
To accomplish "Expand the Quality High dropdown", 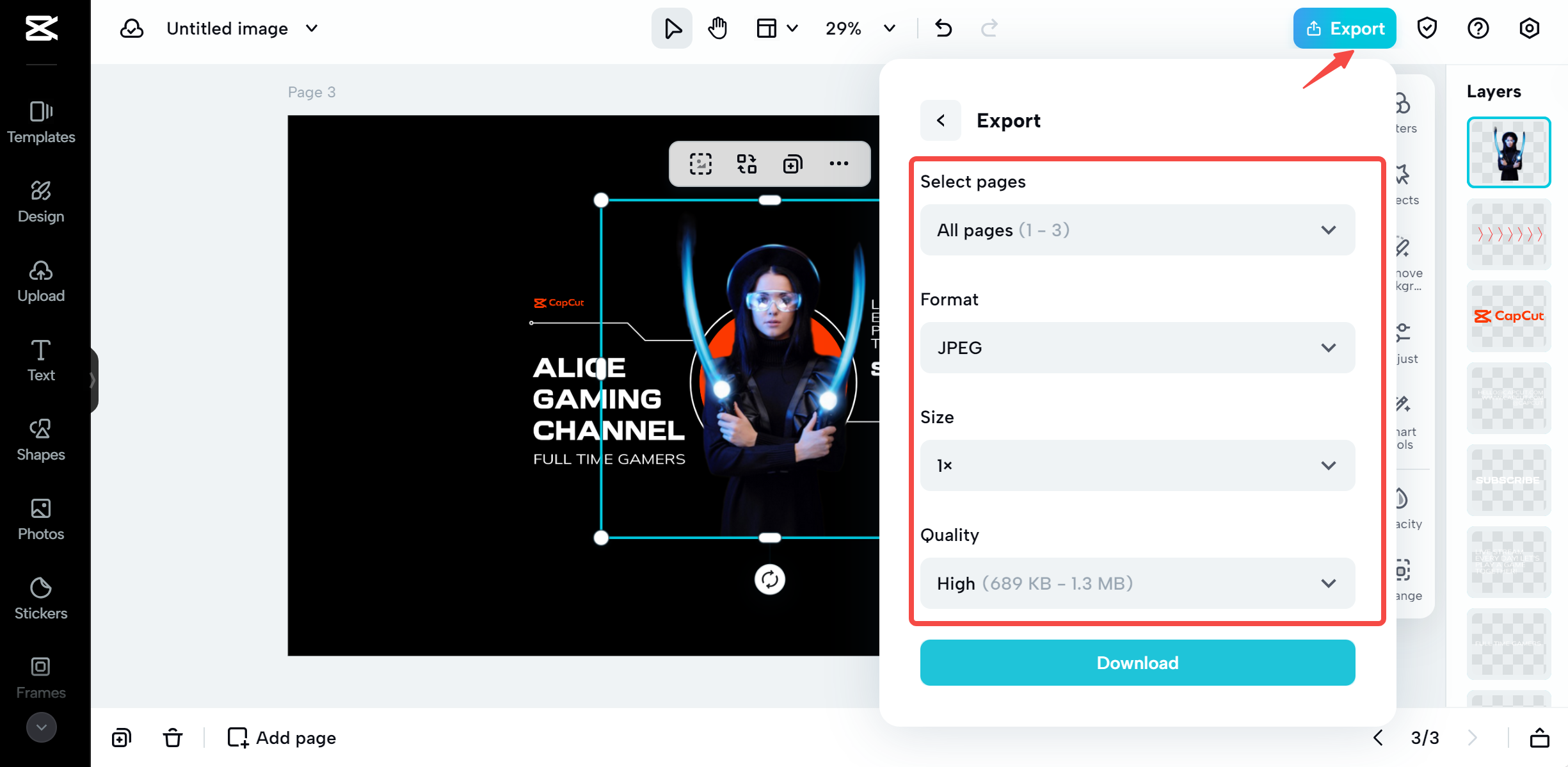I will pos(1137,583).
